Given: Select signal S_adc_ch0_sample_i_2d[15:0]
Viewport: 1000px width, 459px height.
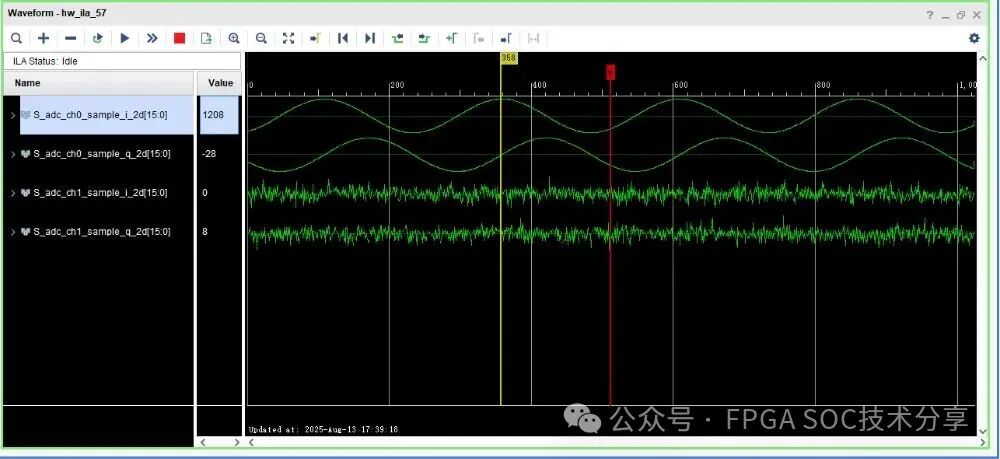Looking at the screenshot, I should [x=100, y=115].
